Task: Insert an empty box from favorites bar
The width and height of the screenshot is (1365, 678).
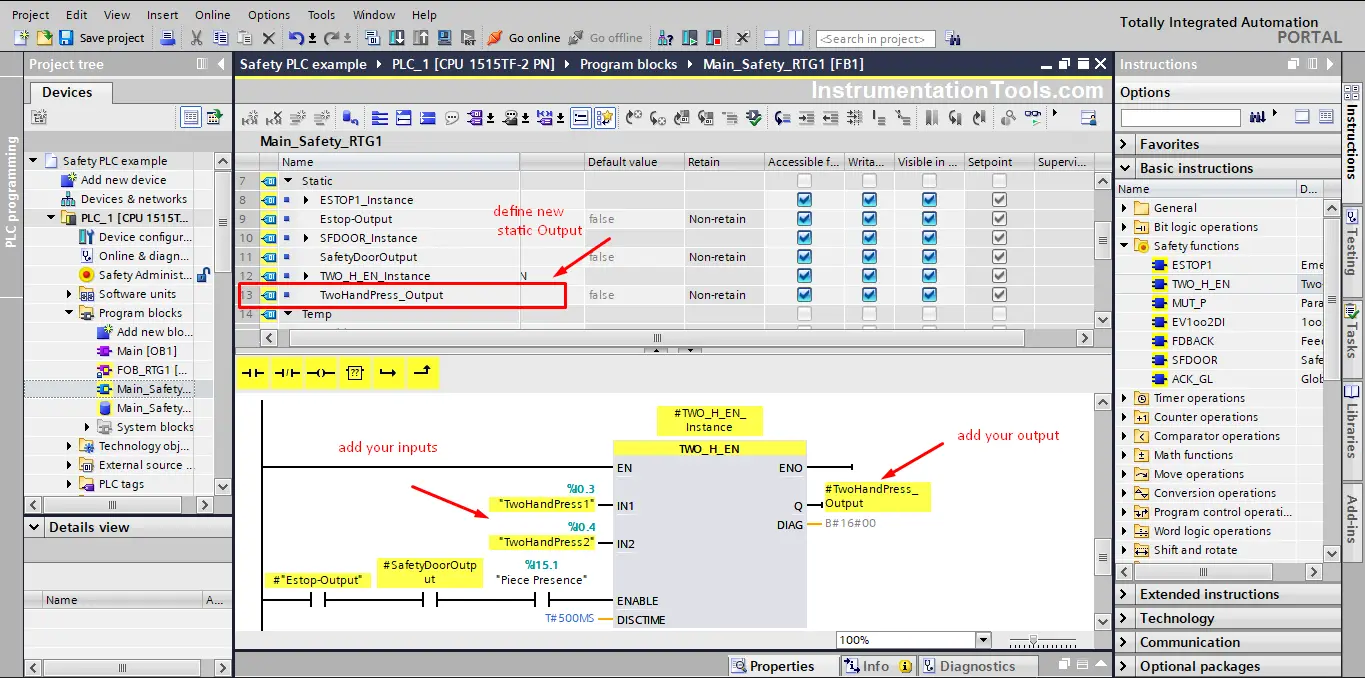Action: pos(354,373)
